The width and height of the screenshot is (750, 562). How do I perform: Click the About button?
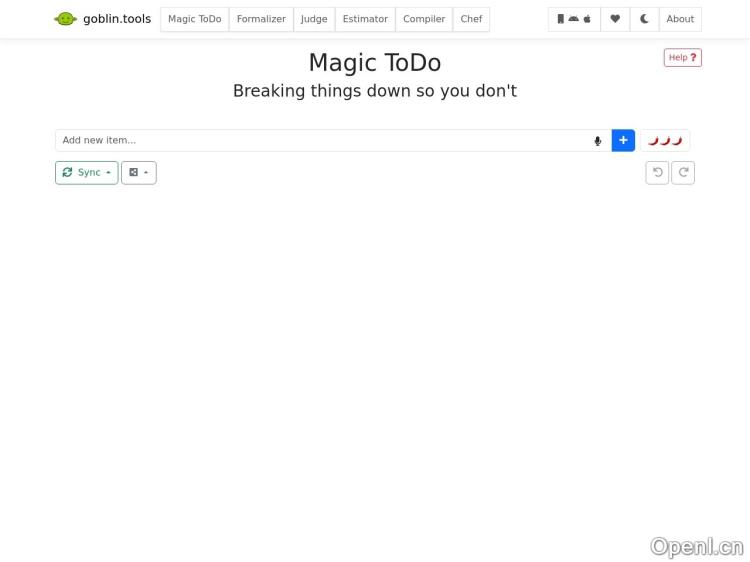coord(680,19)
